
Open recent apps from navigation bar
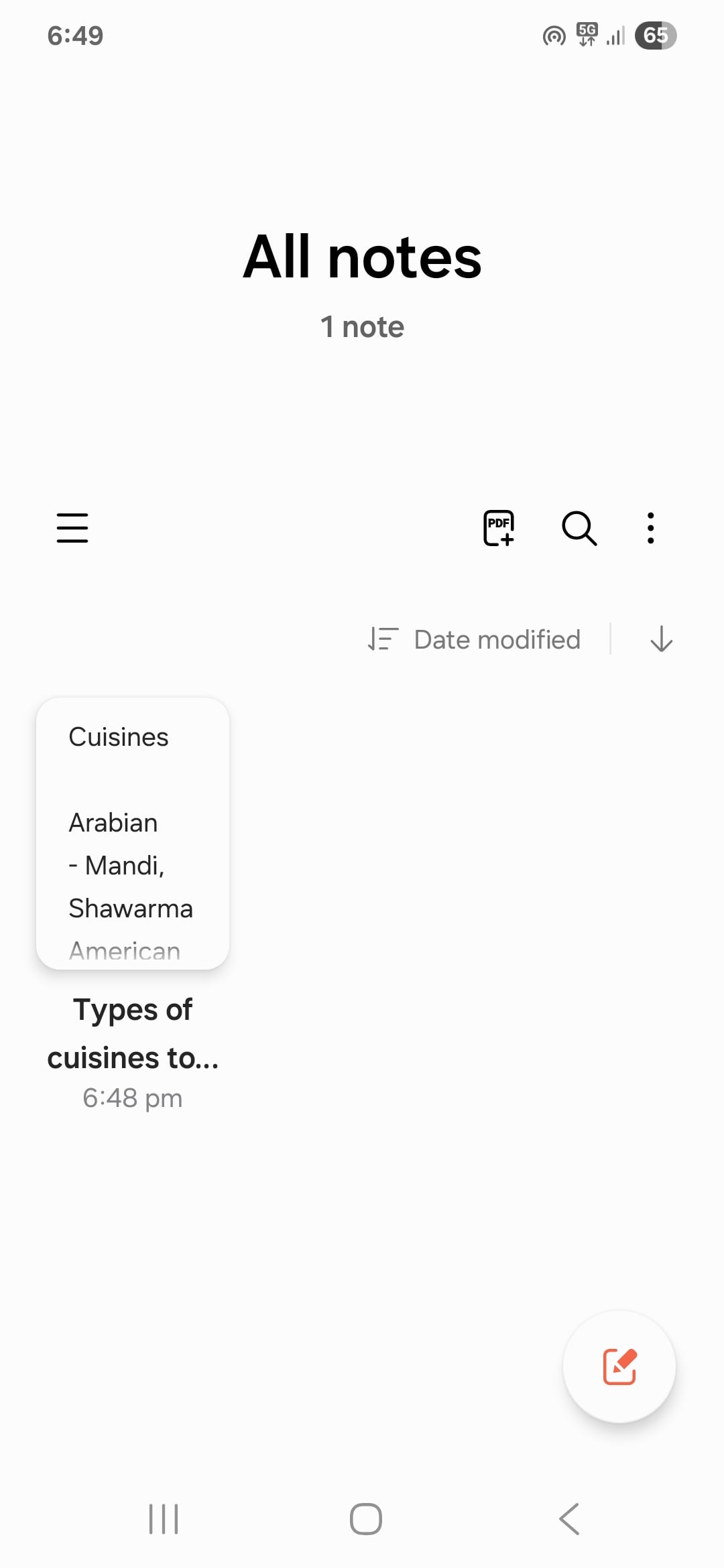pos(164,1519)
